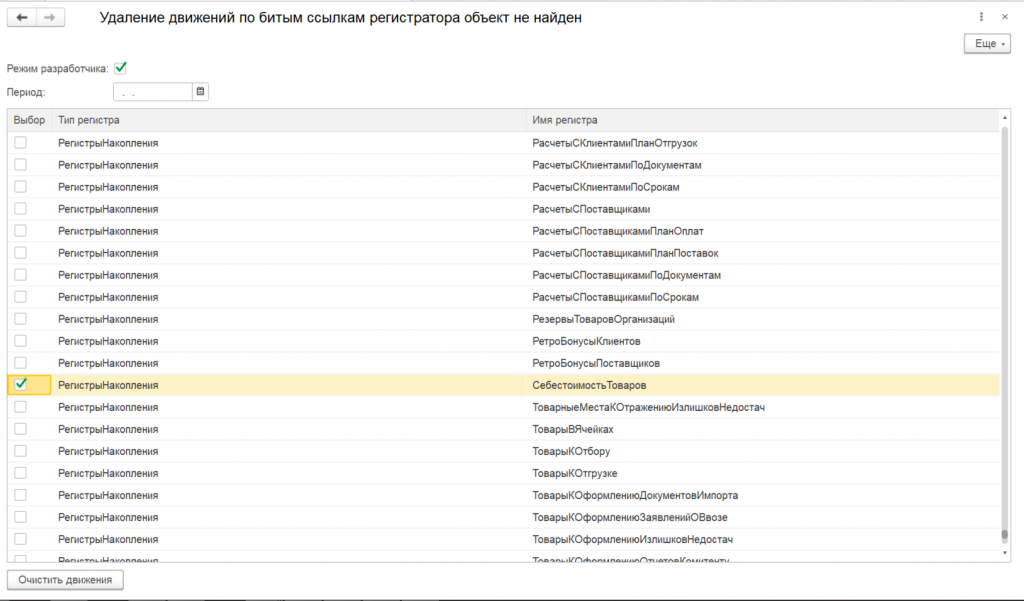The height and width of the screenshot is (601, 1024).
Task: Uncheck the СебестоимостьТоваров row checkbox
Action: (20, 384)
